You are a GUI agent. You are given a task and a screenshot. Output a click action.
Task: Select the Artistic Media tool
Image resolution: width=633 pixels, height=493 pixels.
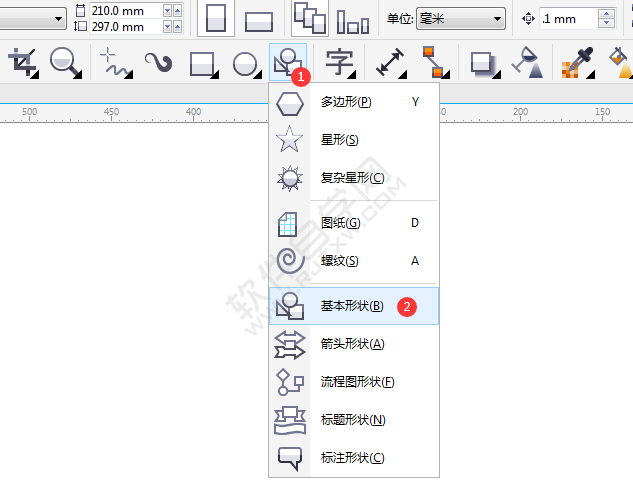pyautogui.click(x=159, y=62)
